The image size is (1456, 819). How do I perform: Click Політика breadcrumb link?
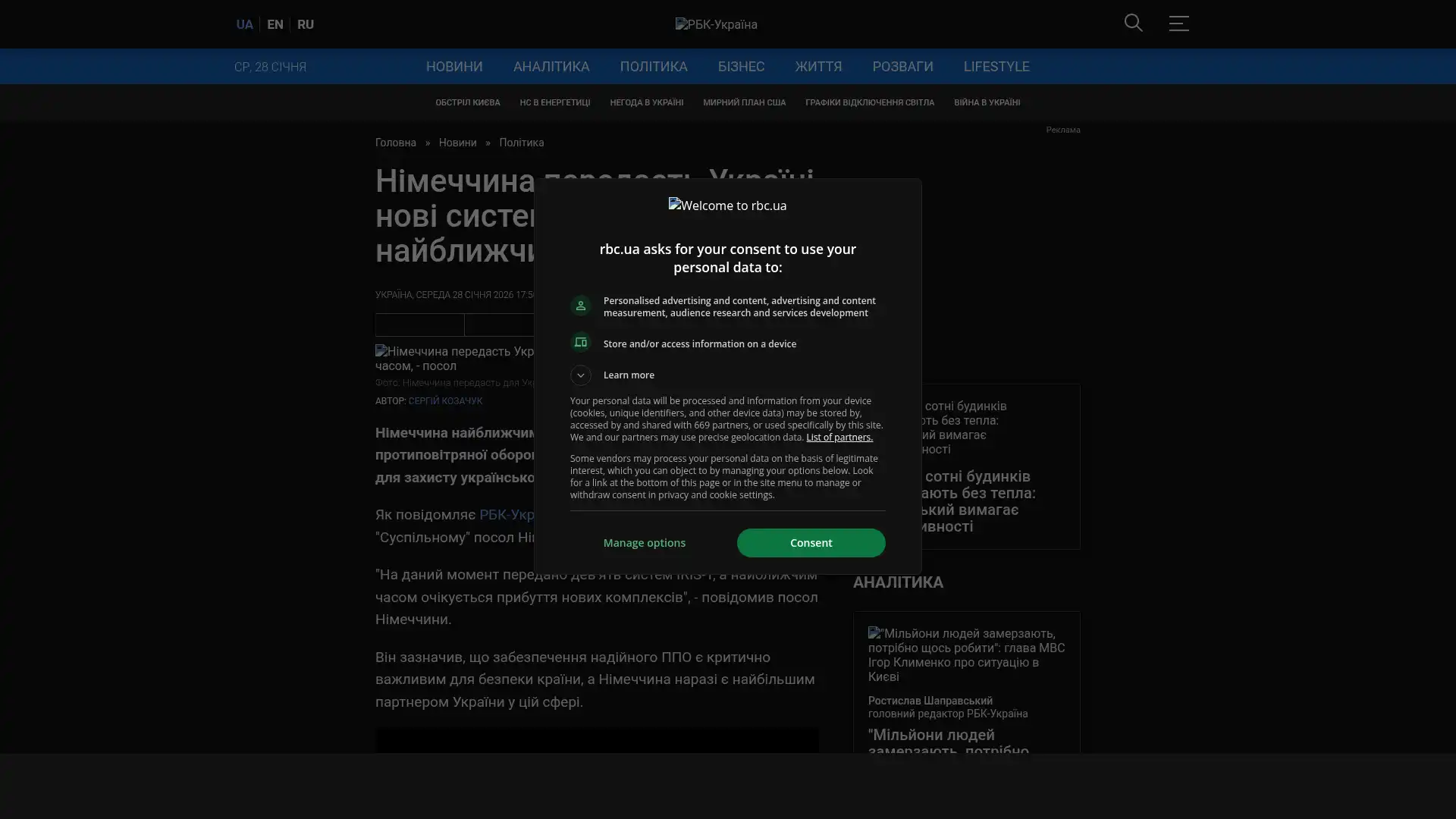(521, 143)
